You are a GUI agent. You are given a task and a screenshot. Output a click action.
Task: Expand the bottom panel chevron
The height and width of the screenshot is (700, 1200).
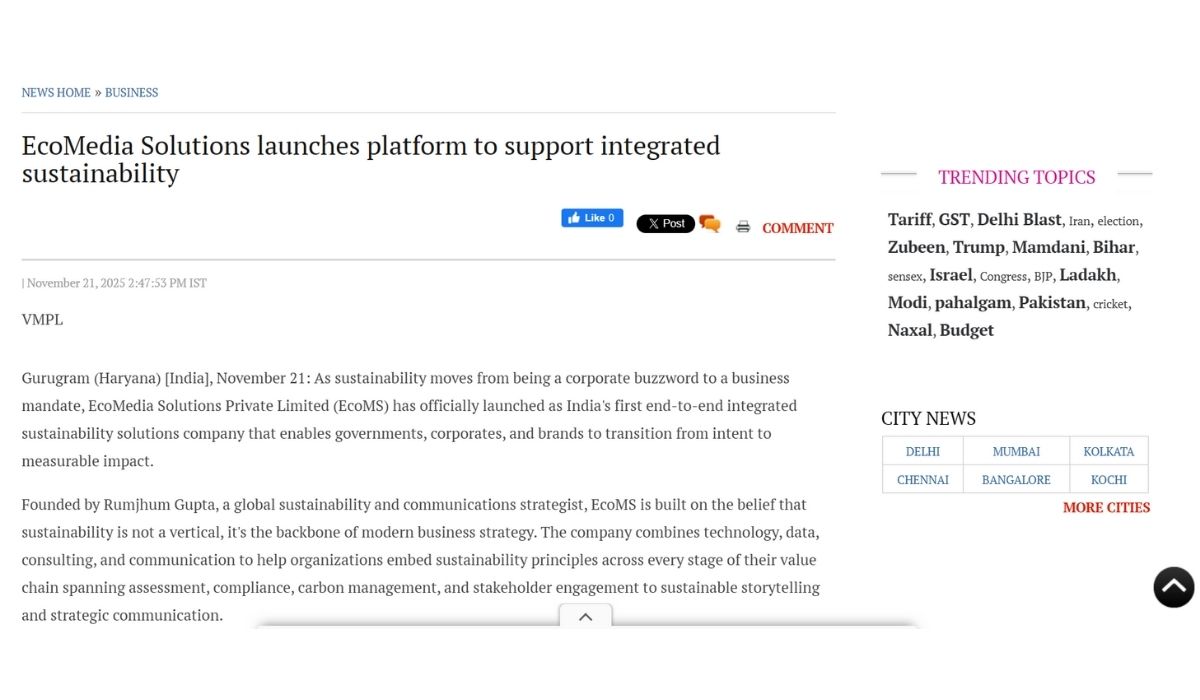[x=586, y=617]
